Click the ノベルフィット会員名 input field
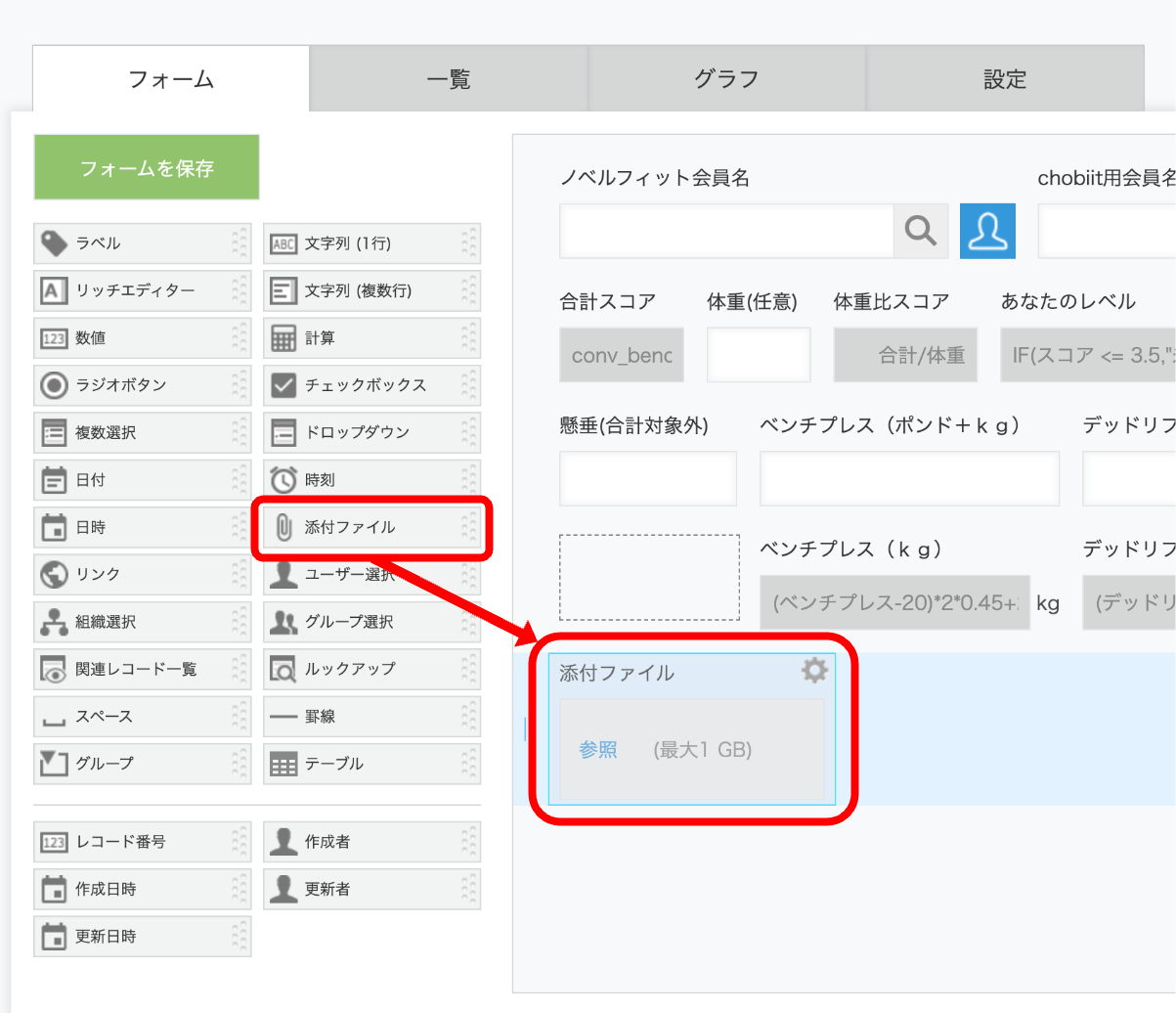Image resolution: width=1176 pixels, height=1013 pixels. tap(726, 231)
